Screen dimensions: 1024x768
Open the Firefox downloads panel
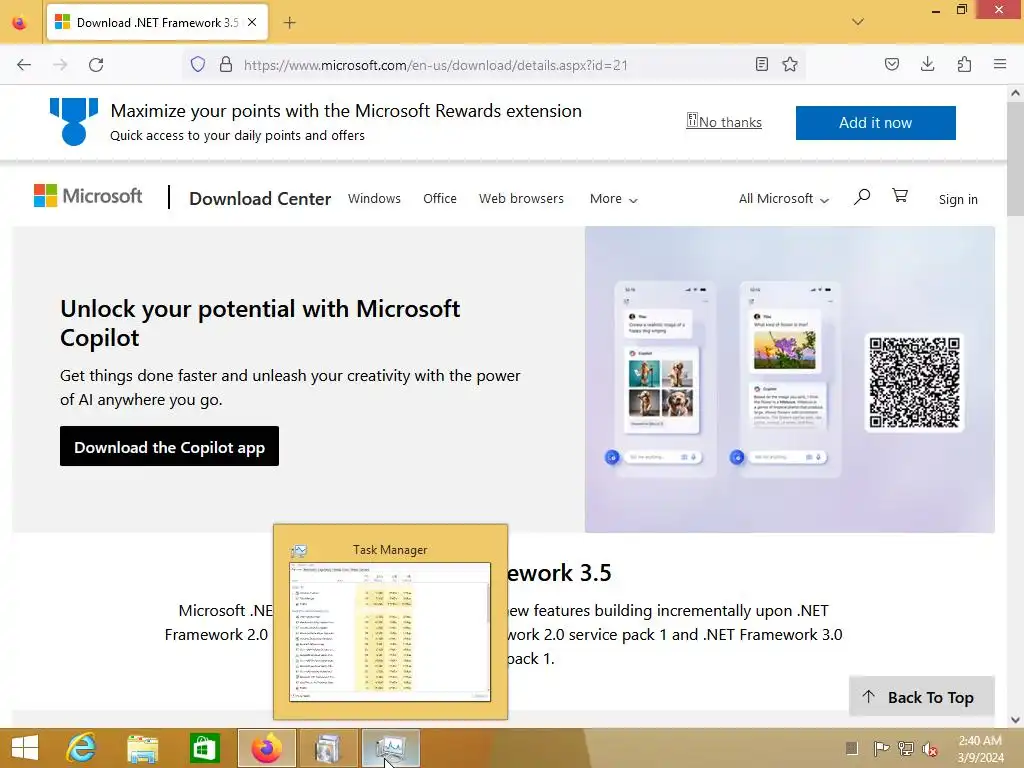(x=927, y=64)
